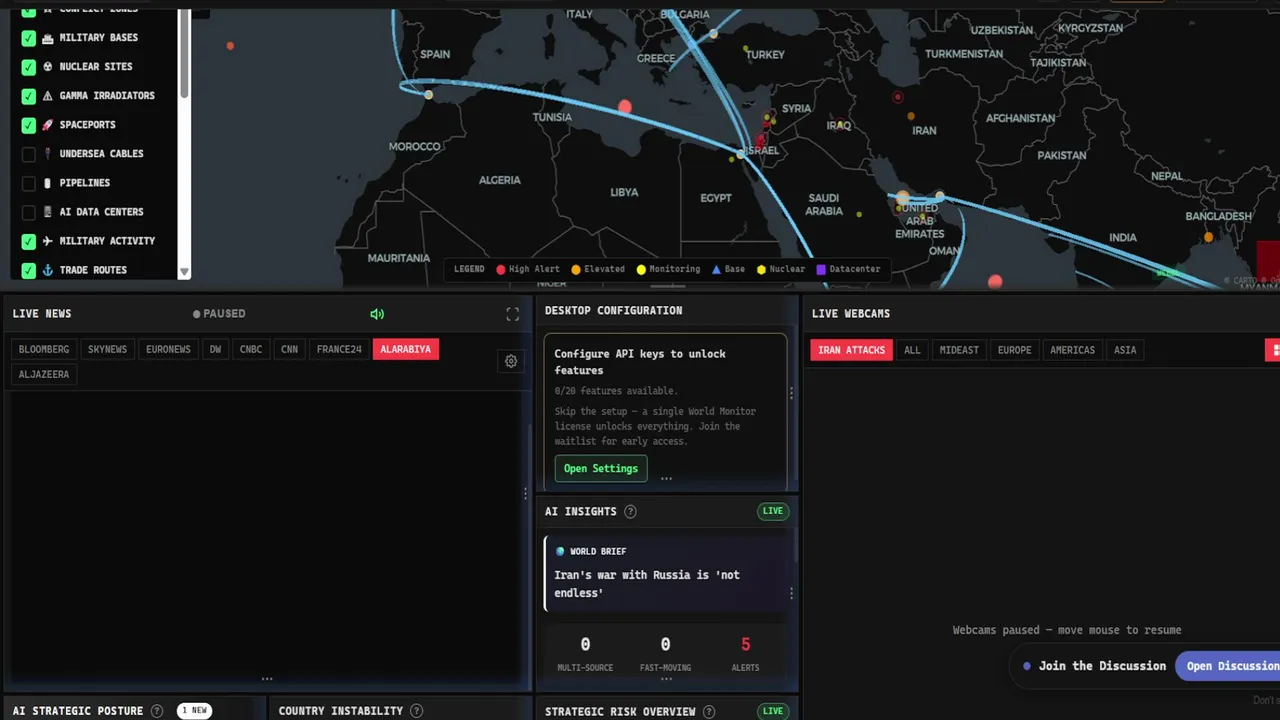Click the Undersea Cables plug icon

pyautogui.click(x=47, y=154)
